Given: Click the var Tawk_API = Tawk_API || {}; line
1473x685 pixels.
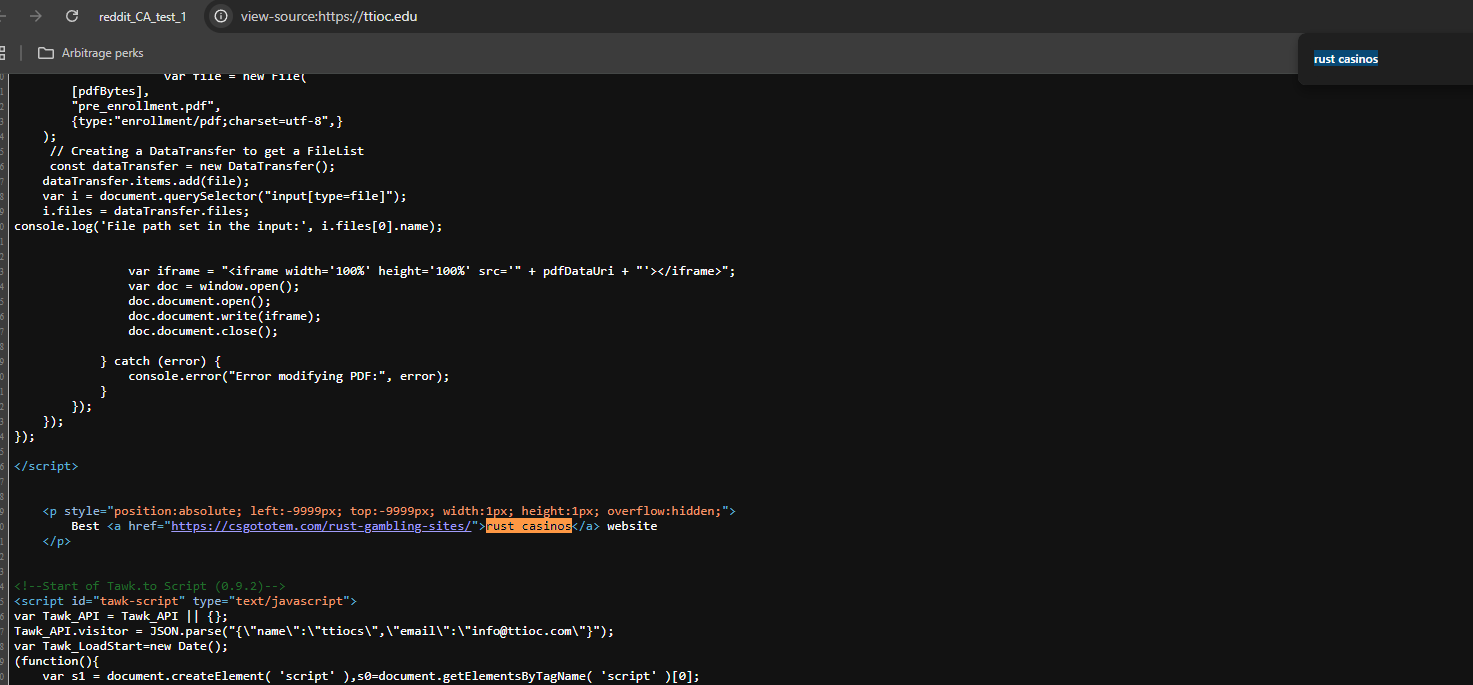Looking at the screenshot, I should 121,616.
